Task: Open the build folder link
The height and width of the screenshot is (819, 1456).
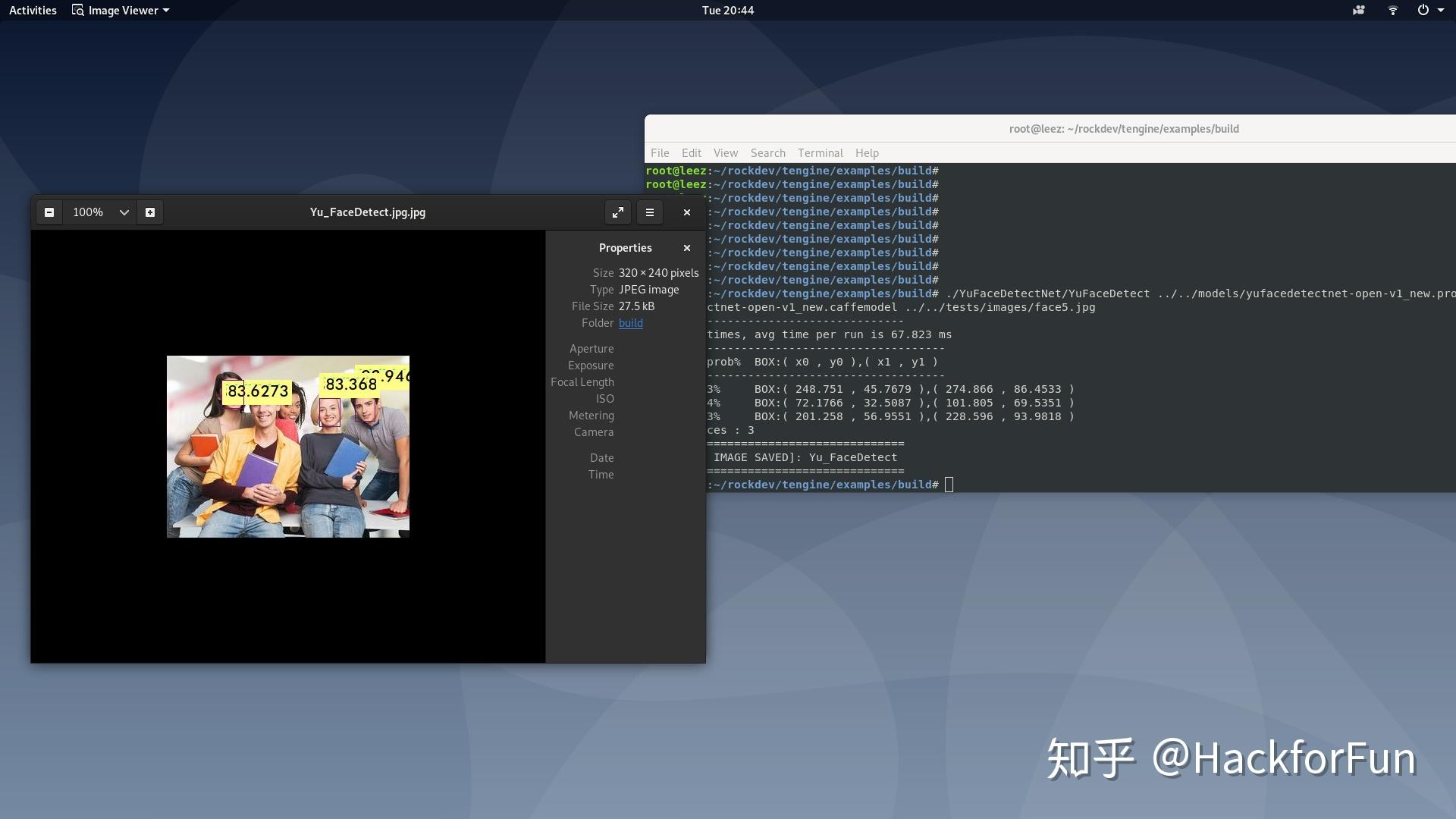Action: [630, 323]
